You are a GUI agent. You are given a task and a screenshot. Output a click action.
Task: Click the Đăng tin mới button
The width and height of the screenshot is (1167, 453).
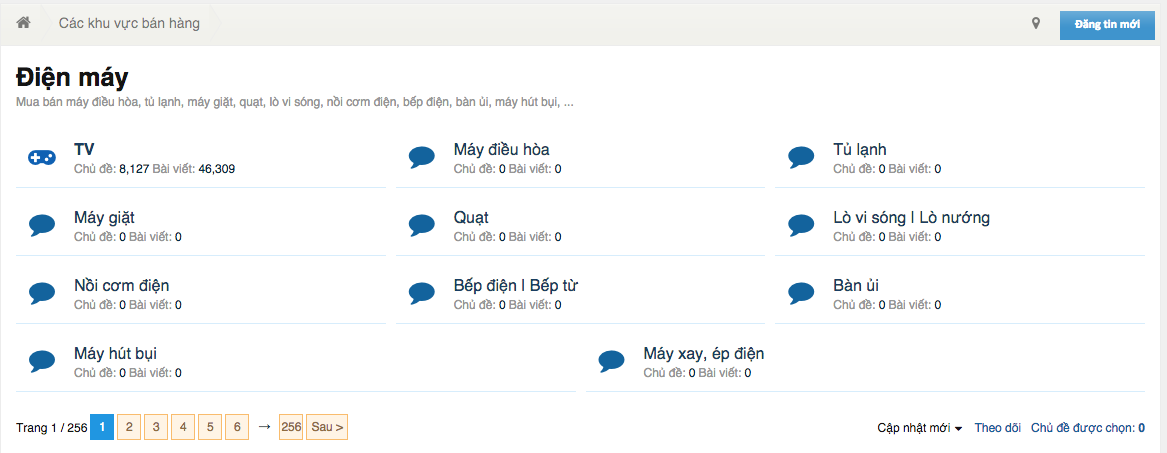pos(1107,25)
